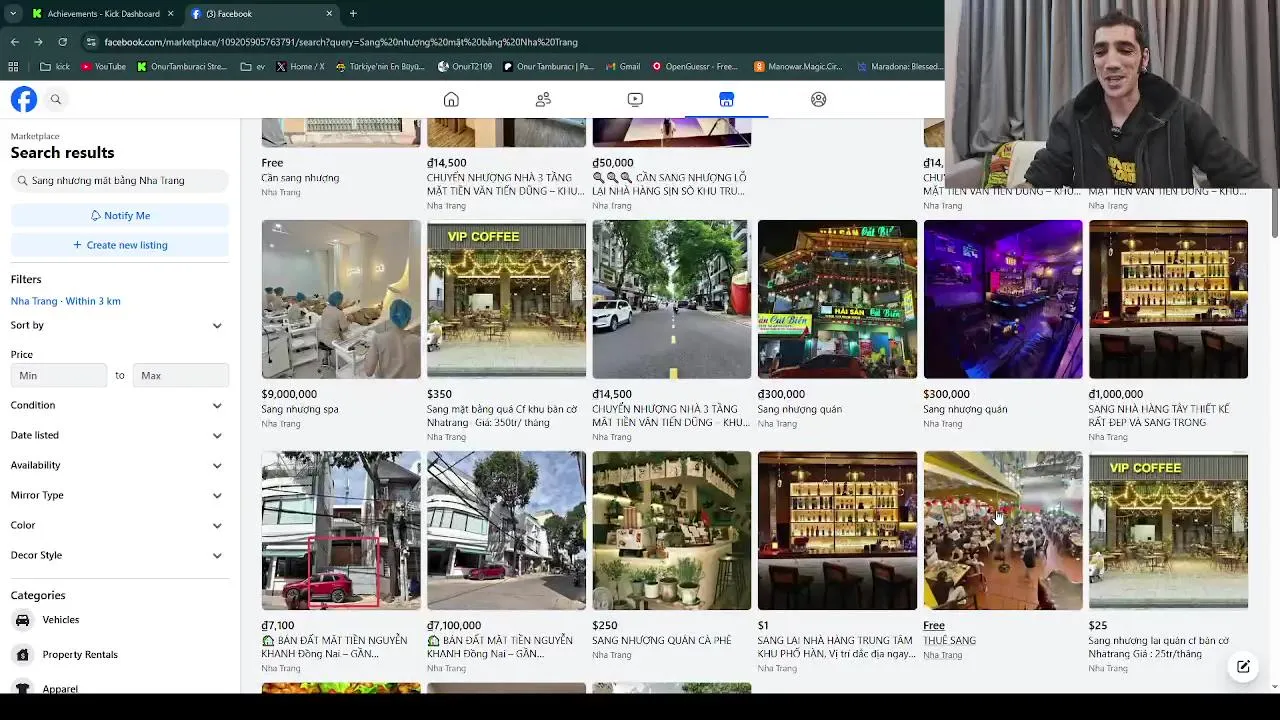
Task: Open the Property Rentals category link
Action: tap(80, 654)
